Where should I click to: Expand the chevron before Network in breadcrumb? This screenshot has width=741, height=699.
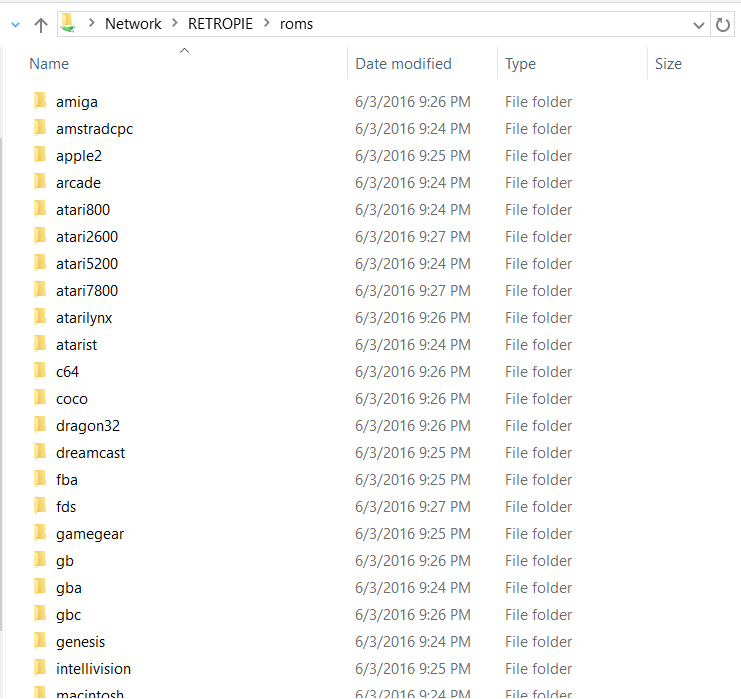[92, 23]
